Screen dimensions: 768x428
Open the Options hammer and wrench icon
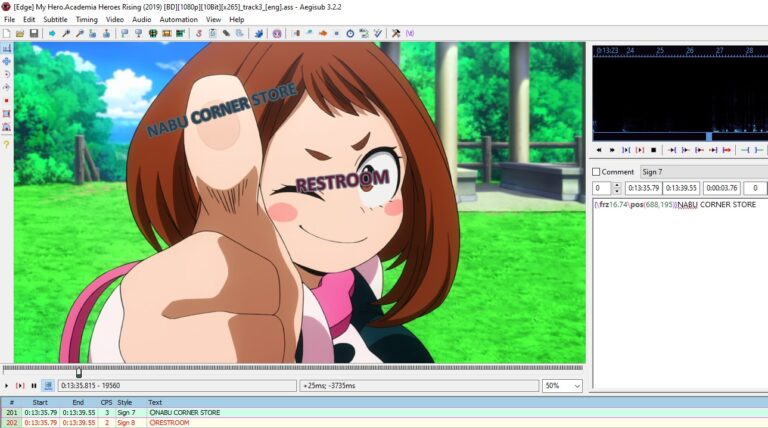click(396, 33)
